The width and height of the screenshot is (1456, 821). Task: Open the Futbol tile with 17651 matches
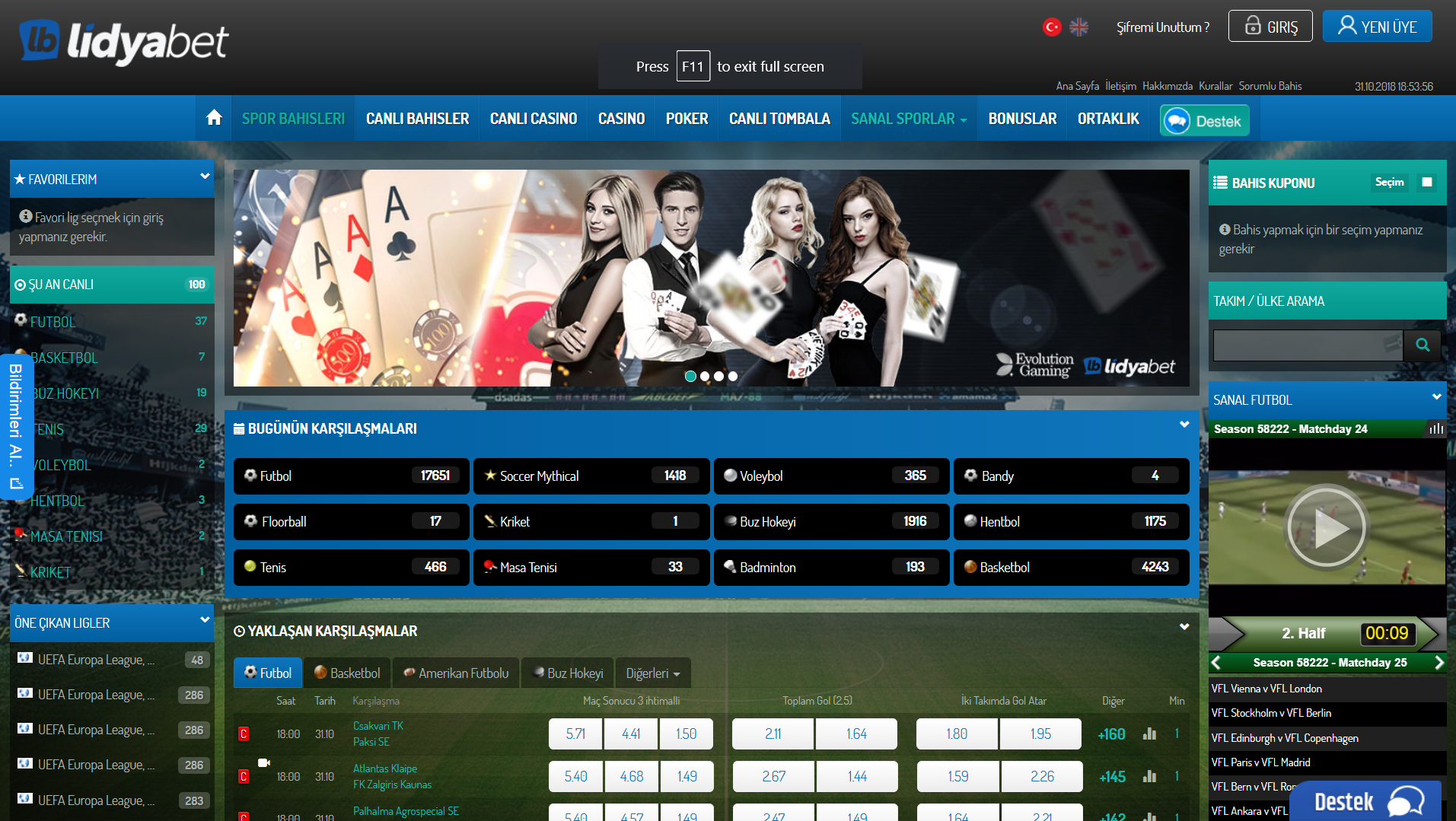[x=351, y=476]
